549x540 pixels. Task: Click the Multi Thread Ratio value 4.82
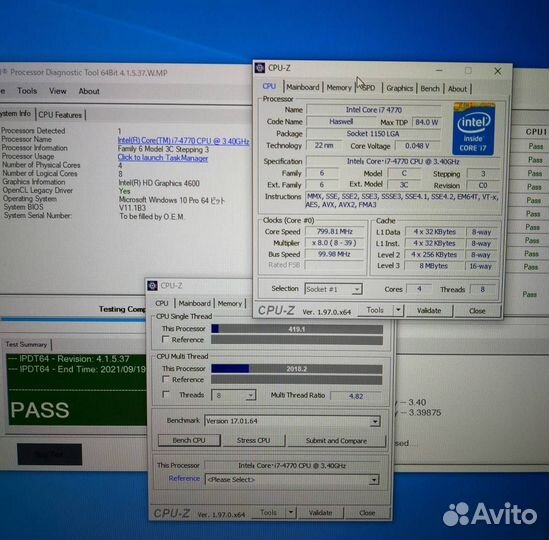click(356, 396)
